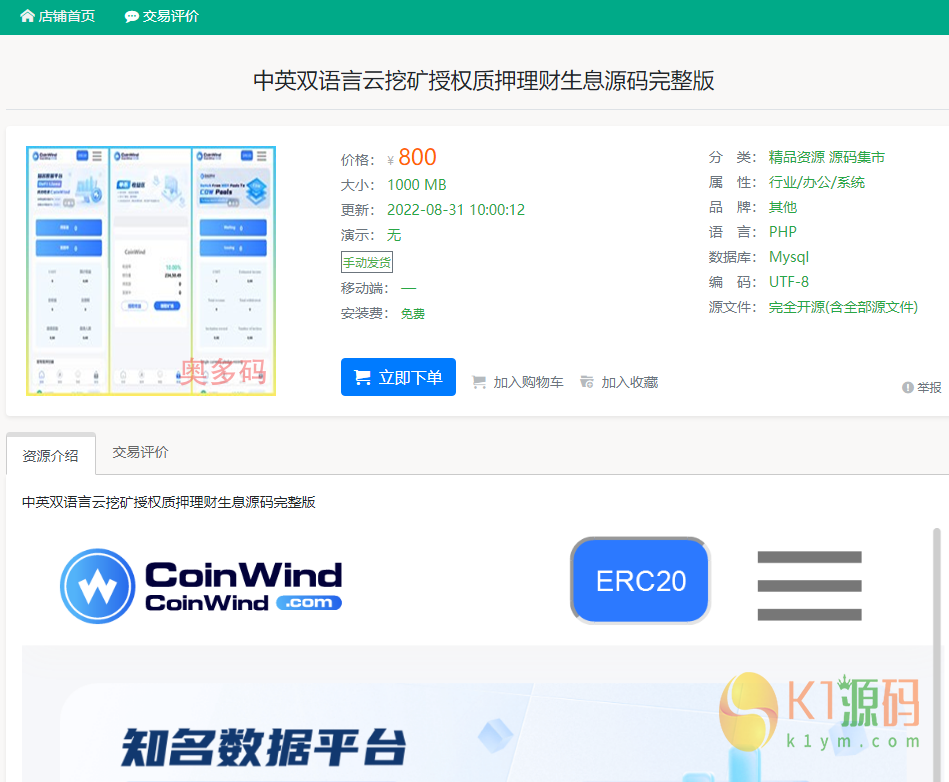Image resolution: width=949 pixels, height=782 pixels.
Task: Click the ERC20 blue button in screenshot
Action: click(x=640, y=580)
